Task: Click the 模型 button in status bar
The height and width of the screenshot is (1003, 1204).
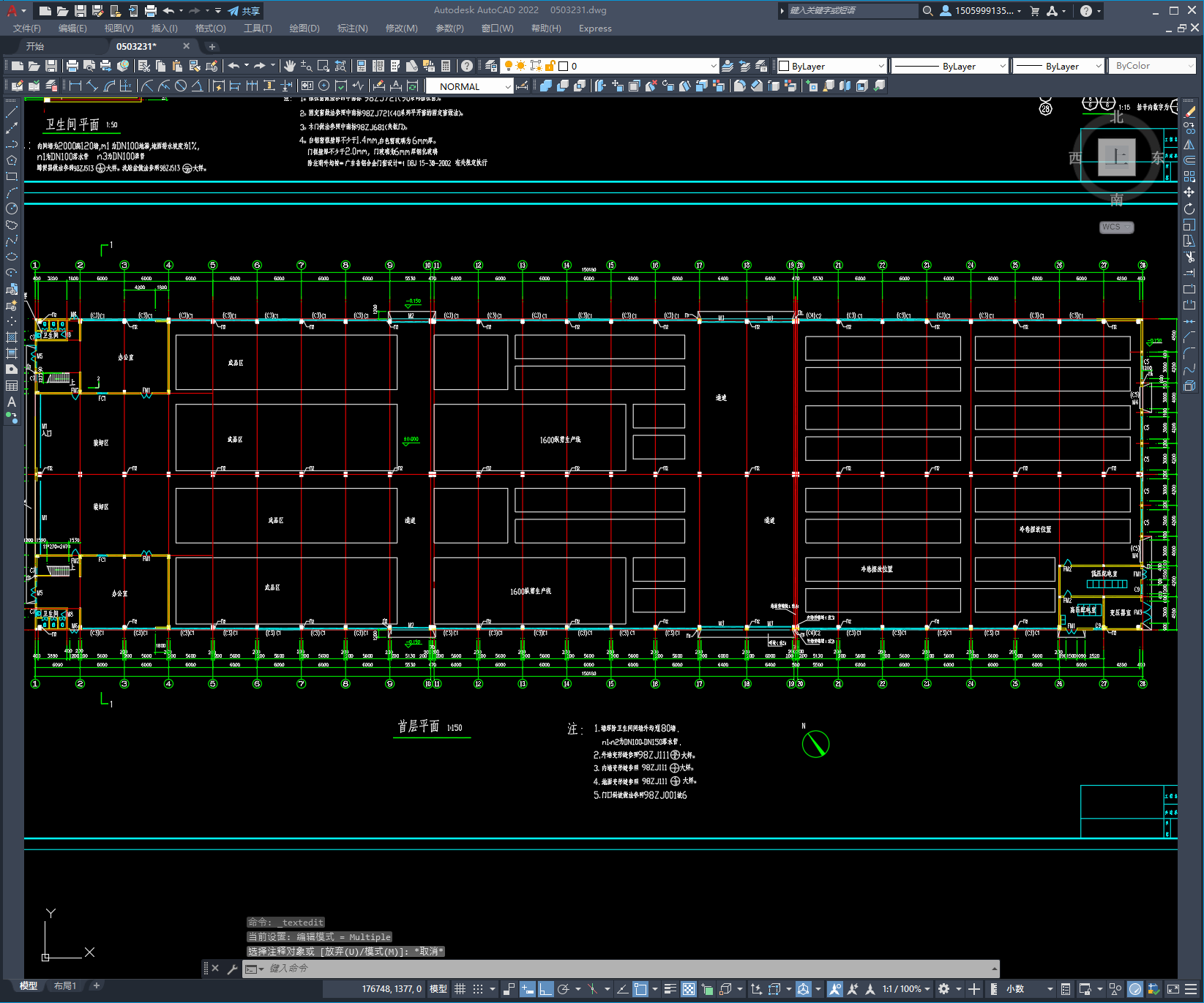Action: pos(438,989)
